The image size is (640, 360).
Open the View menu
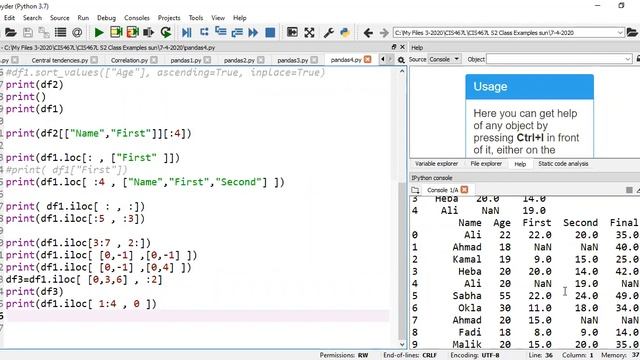click(218, 18)
